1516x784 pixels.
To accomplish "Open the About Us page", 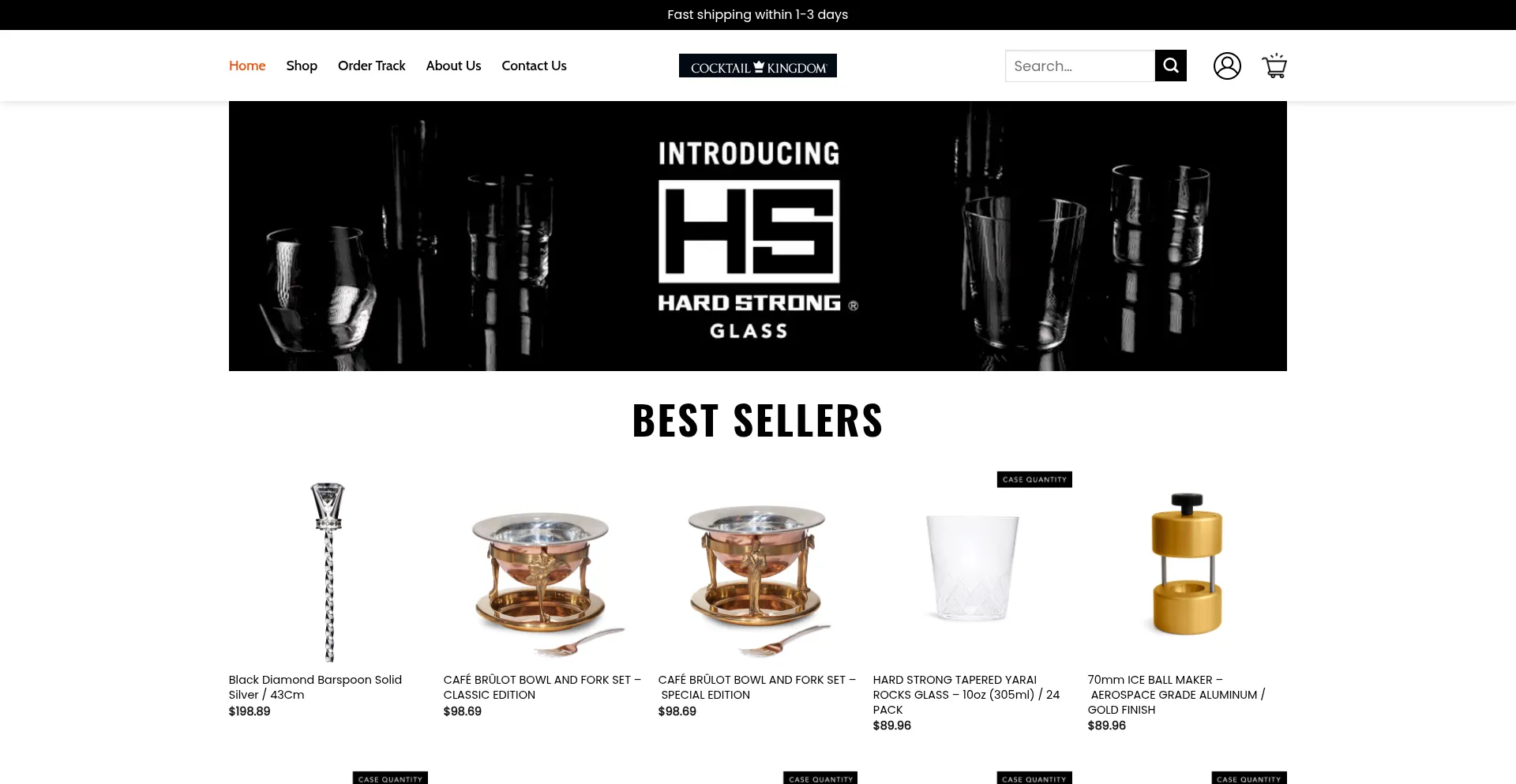I will [453, 66].
